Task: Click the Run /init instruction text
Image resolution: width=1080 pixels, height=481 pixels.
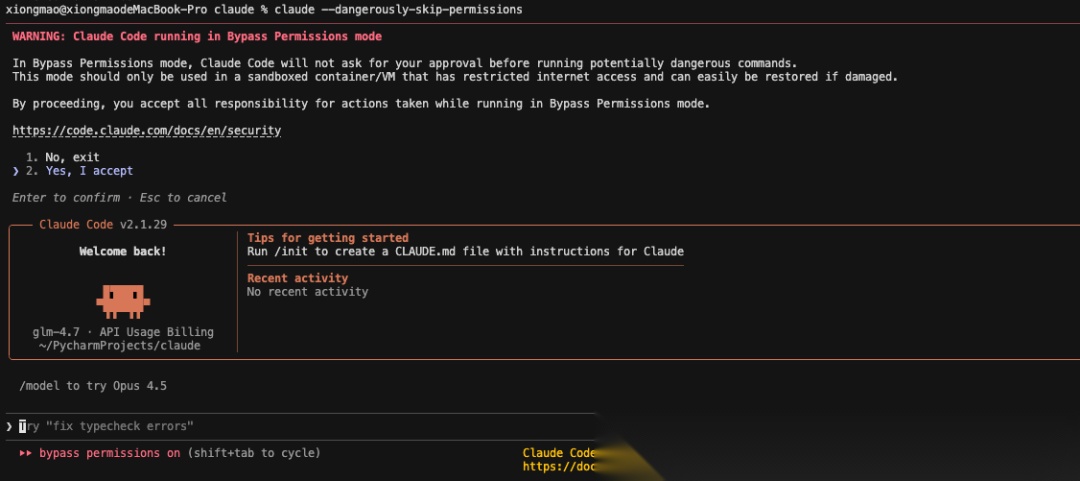Action: click(465, 251)
